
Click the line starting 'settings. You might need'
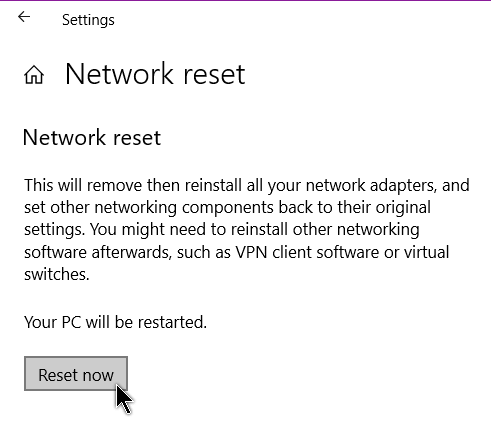222,230
